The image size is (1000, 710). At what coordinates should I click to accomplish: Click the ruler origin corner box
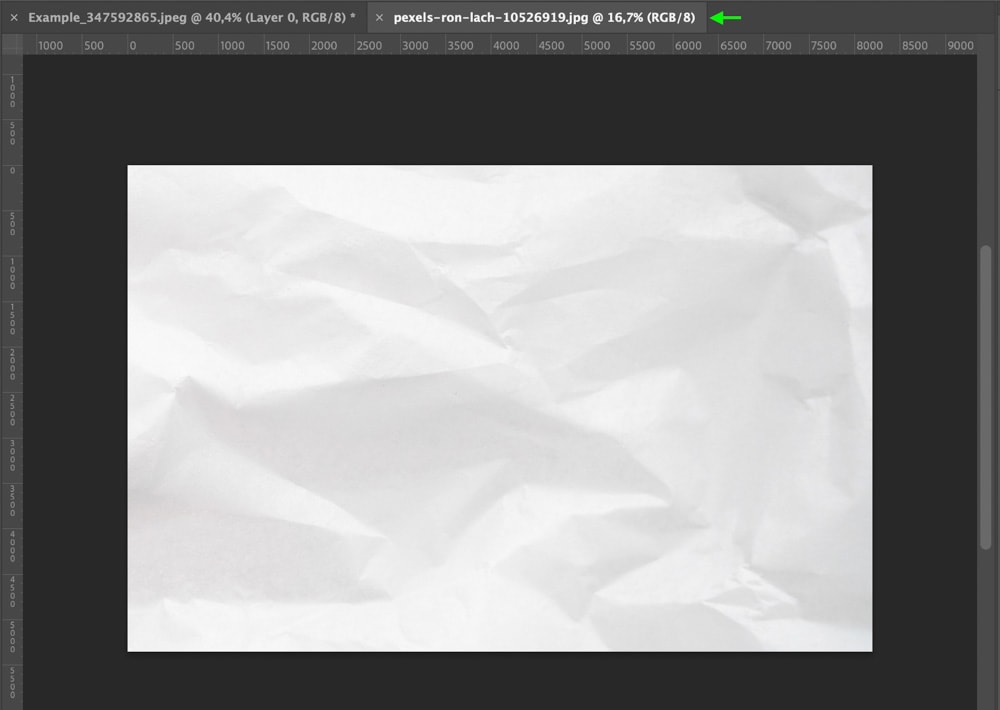click(12, 45)
